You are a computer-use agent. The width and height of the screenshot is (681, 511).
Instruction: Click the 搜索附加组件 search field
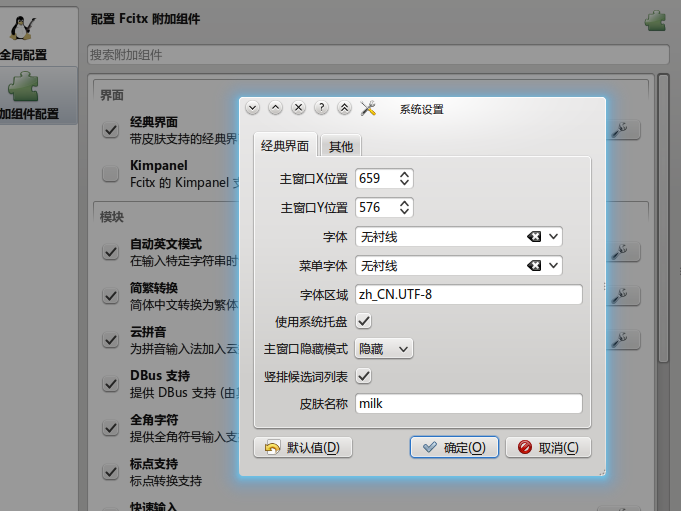[378, 55]
